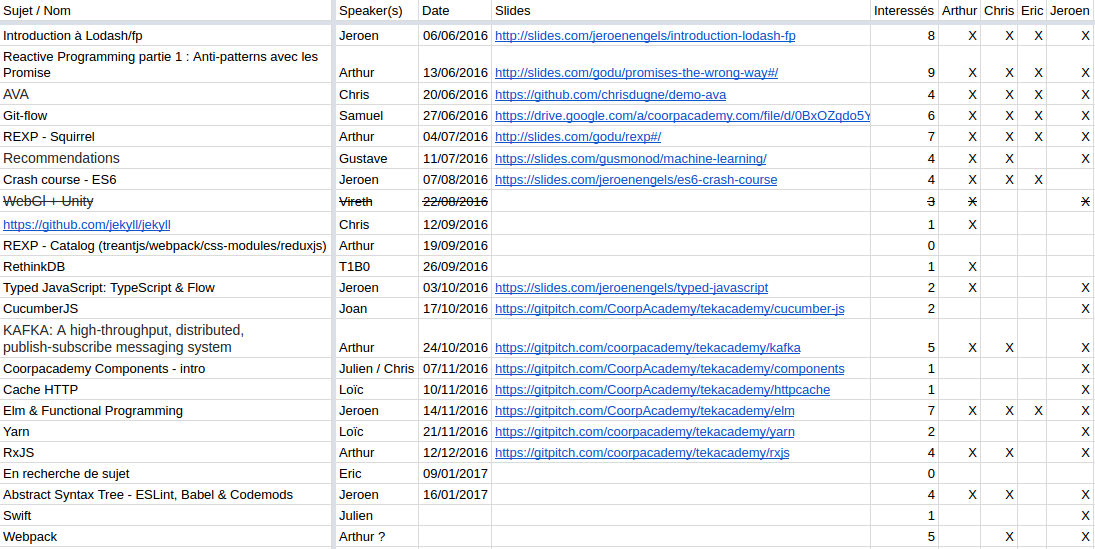The width and height of the screenshot is (1095, 549).
Task: Click the 'Abstract Syntax Tree' subject cell
Action: 166,495
